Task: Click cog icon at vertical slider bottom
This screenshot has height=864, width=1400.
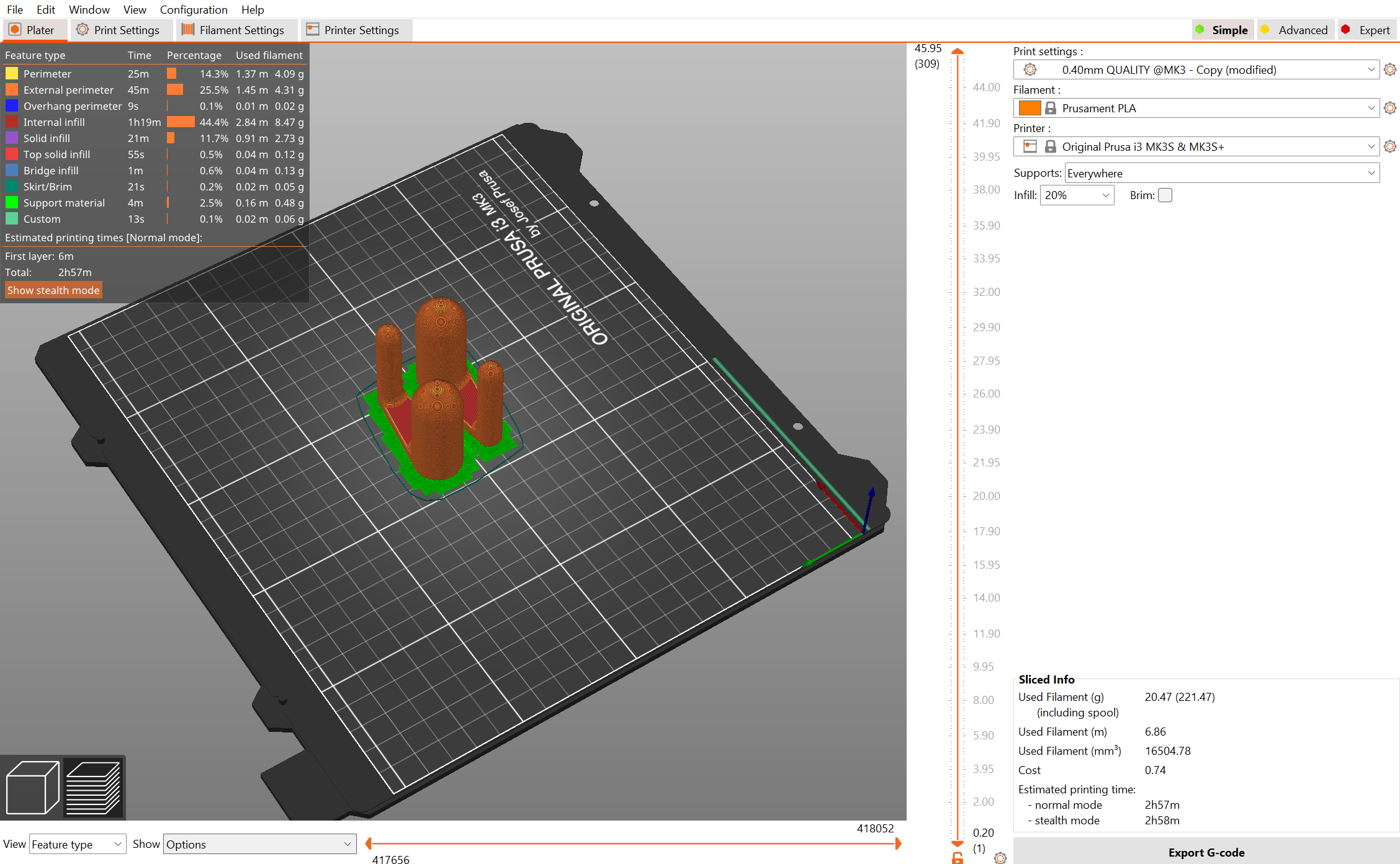Action: pyautogui.click(x=1000, y=858)
